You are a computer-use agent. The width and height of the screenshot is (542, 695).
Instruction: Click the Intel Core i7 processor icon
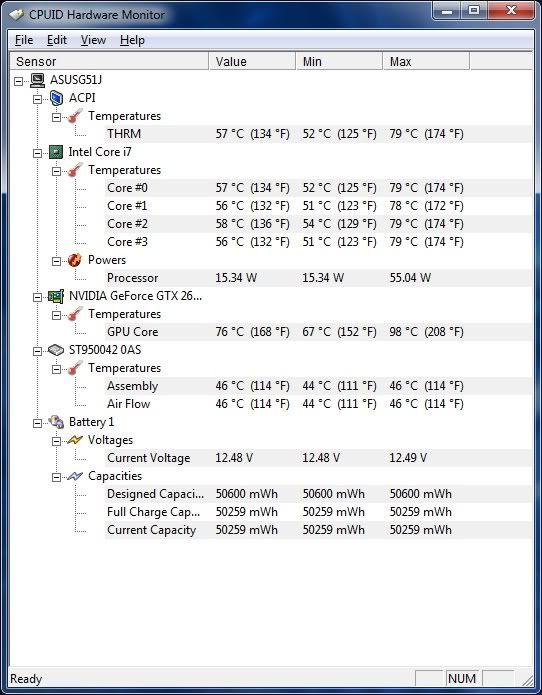coord(56,152)
